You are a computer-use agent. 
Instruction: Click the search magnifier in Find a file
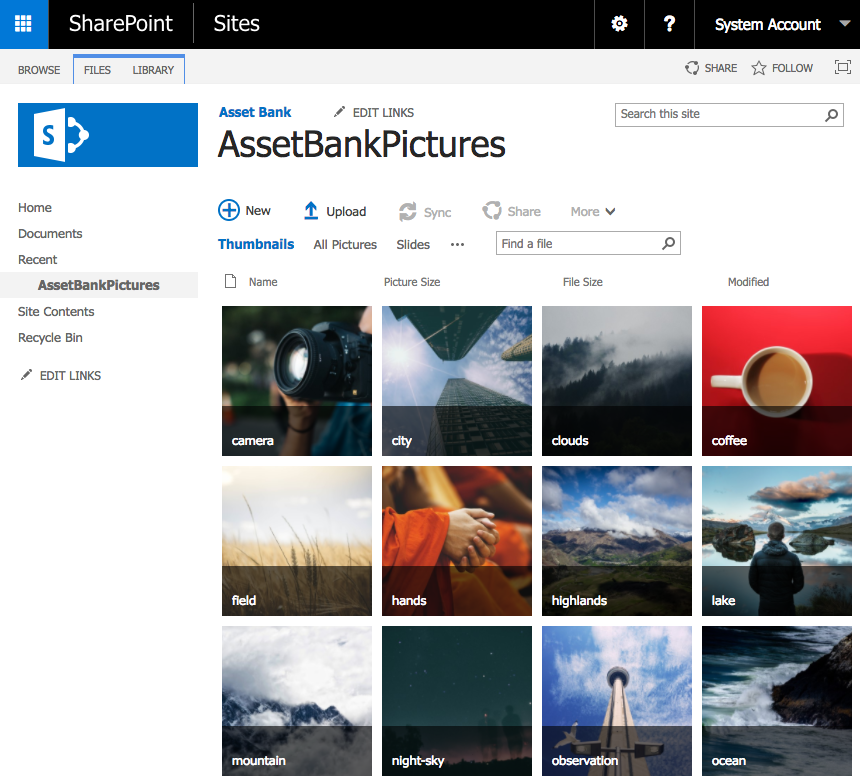[x=668, y=243]
